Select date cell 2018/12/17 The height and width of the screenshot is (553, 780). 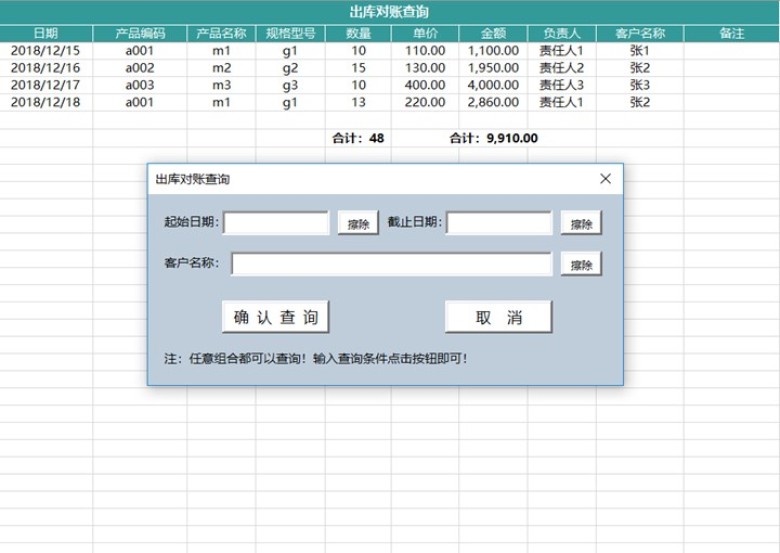tap(46, 85)
